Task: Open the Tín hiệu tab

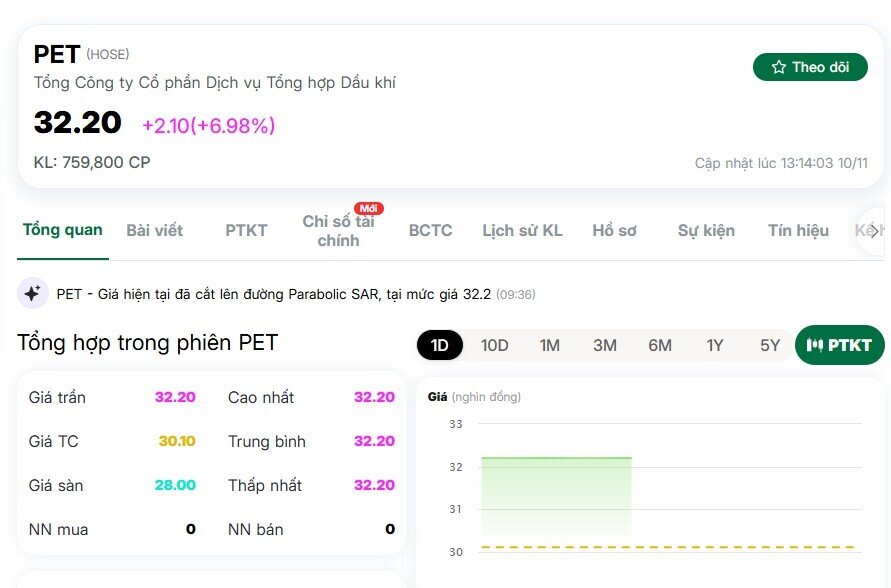Action: point(797,230)
